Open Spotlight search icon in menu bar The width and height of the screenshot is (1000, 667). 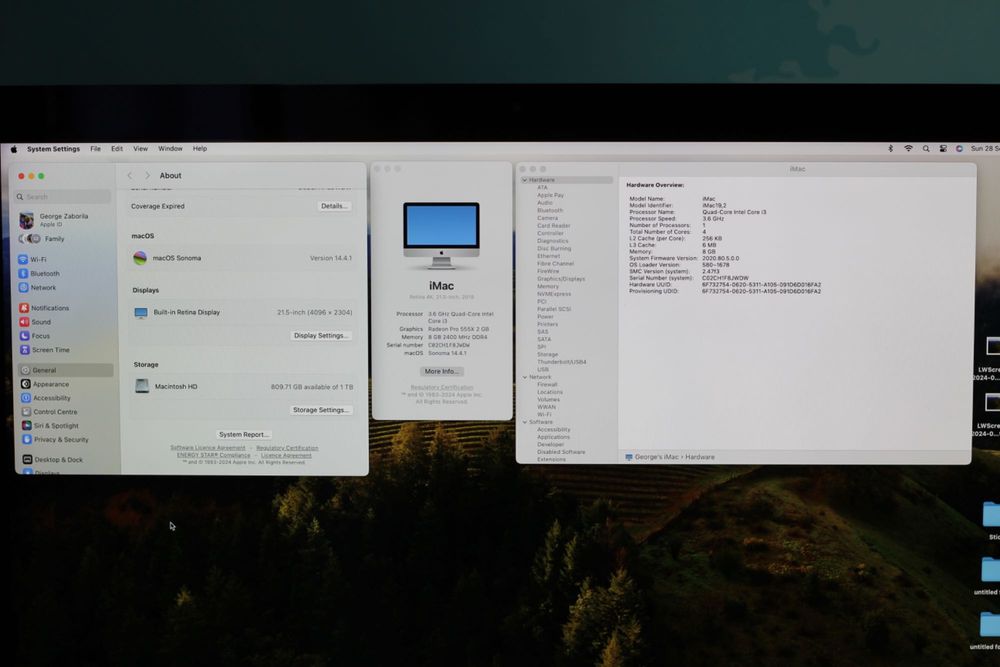click(x=926, y=149)
